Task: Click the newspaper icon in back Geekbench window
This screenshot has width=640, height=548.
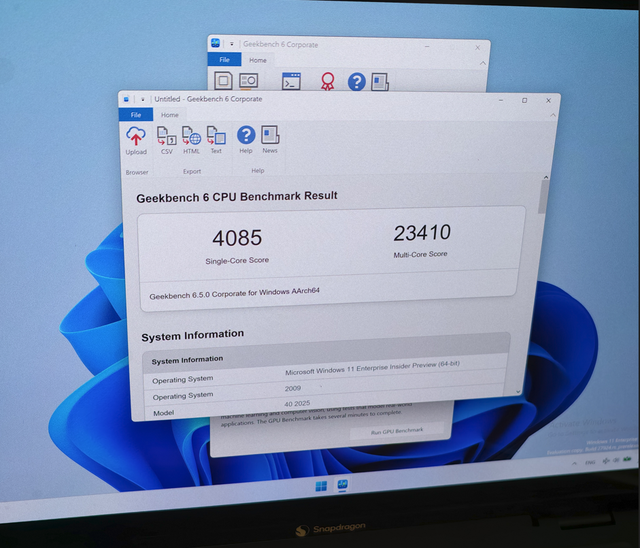Action: point(380,82)
